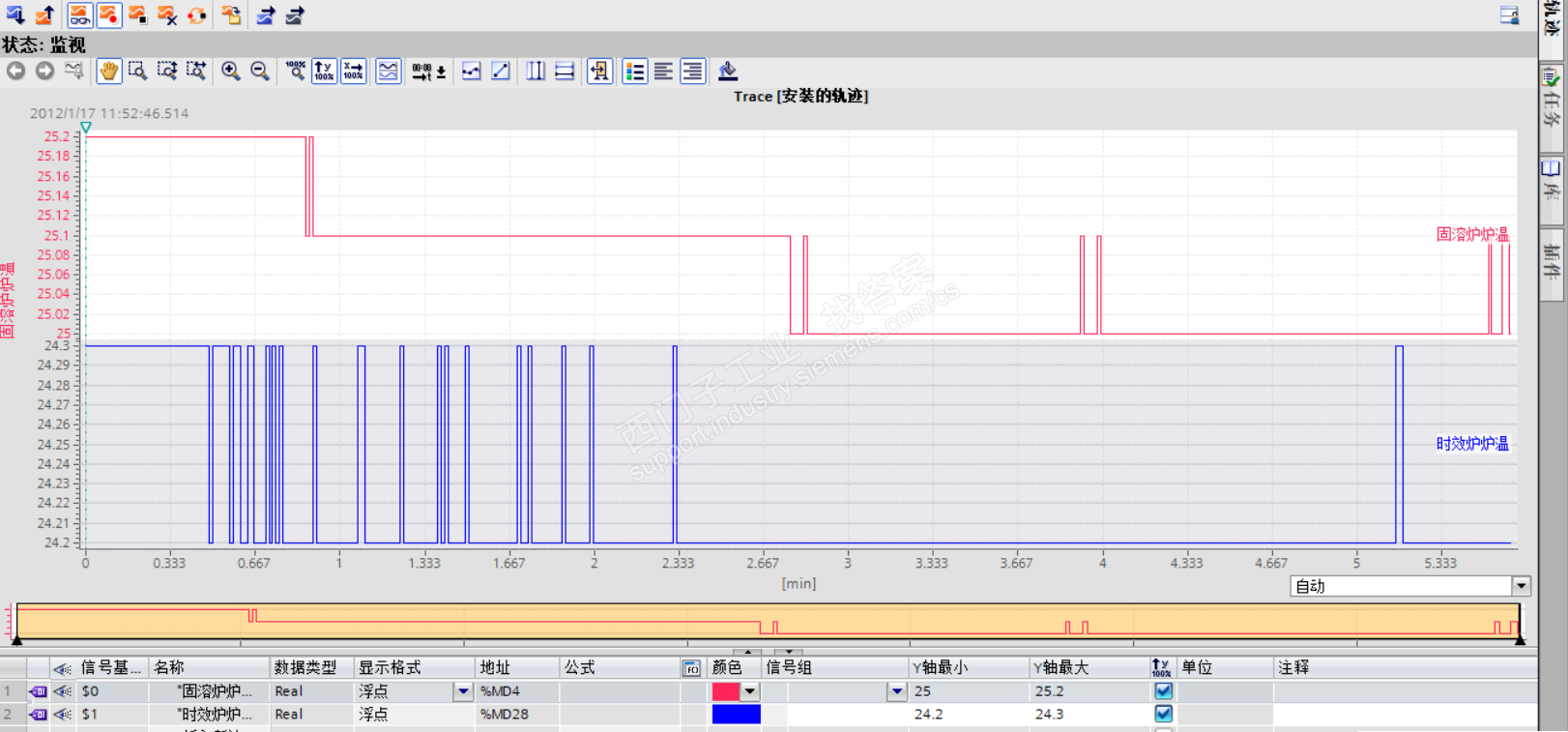Click the upload trace from device icon
The height and width of the screenshot is (732, 1568).
(44, 15)
